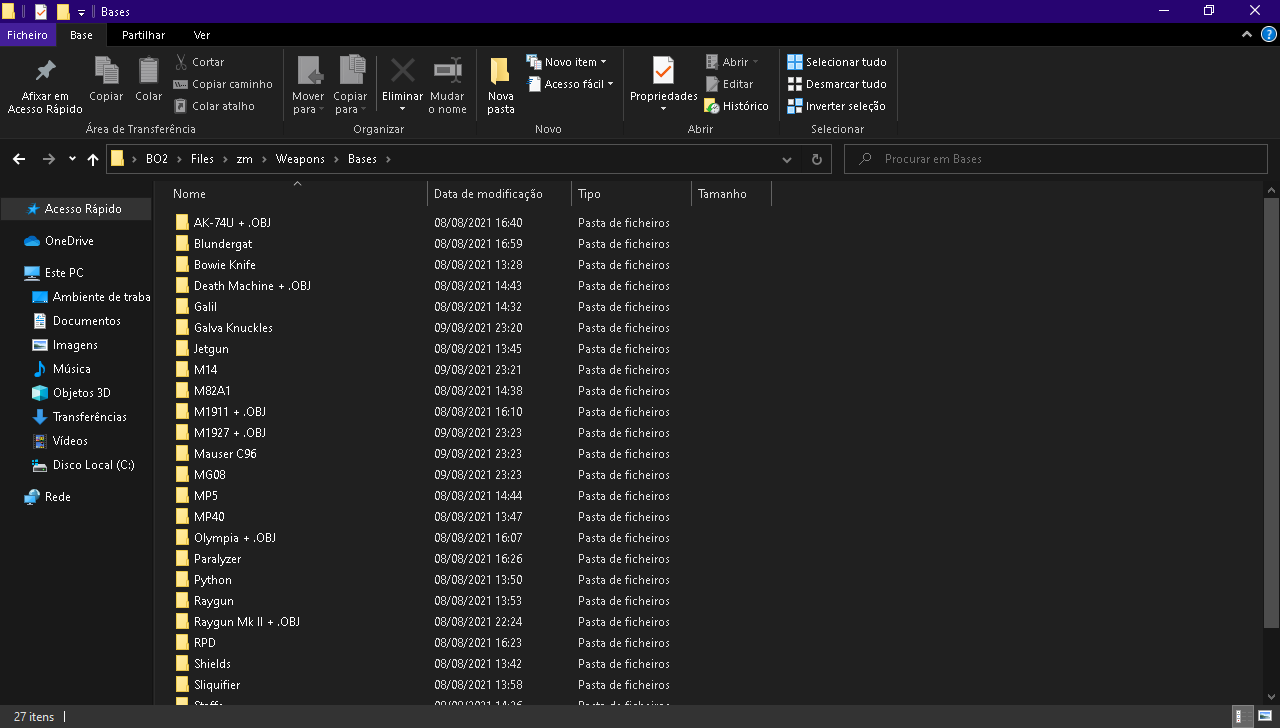The width and height of the screenshot is (1280, 728).
Task: Click Afixar em Acesso Rápido pin icon
Action: (45, 72)
